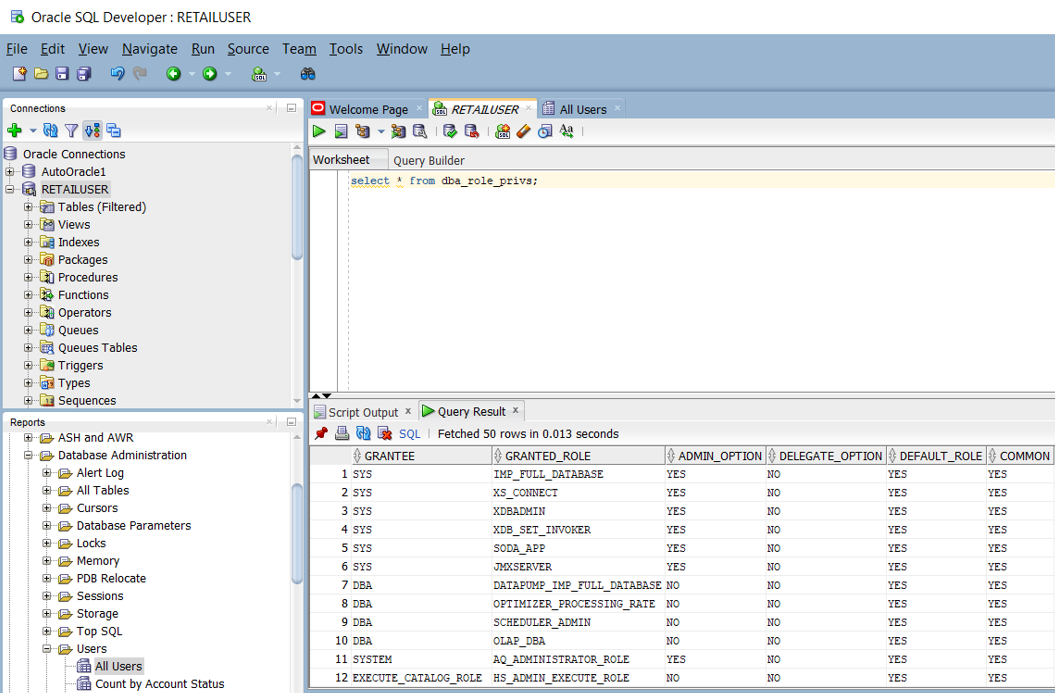
Task: Print the query result grid
Action: [342, 434]
